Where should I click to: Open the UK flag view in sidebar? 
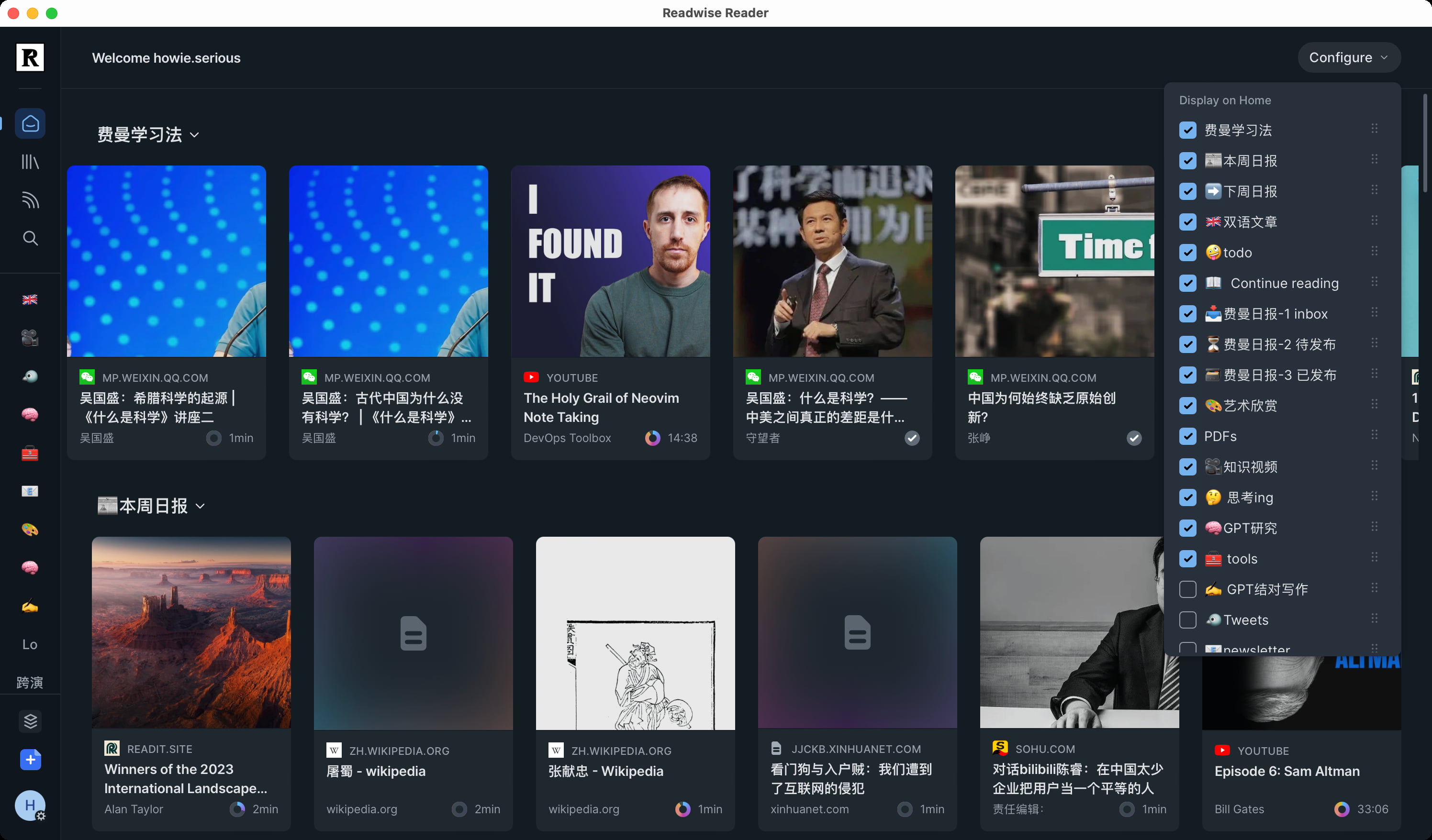(x=30, y=299)
